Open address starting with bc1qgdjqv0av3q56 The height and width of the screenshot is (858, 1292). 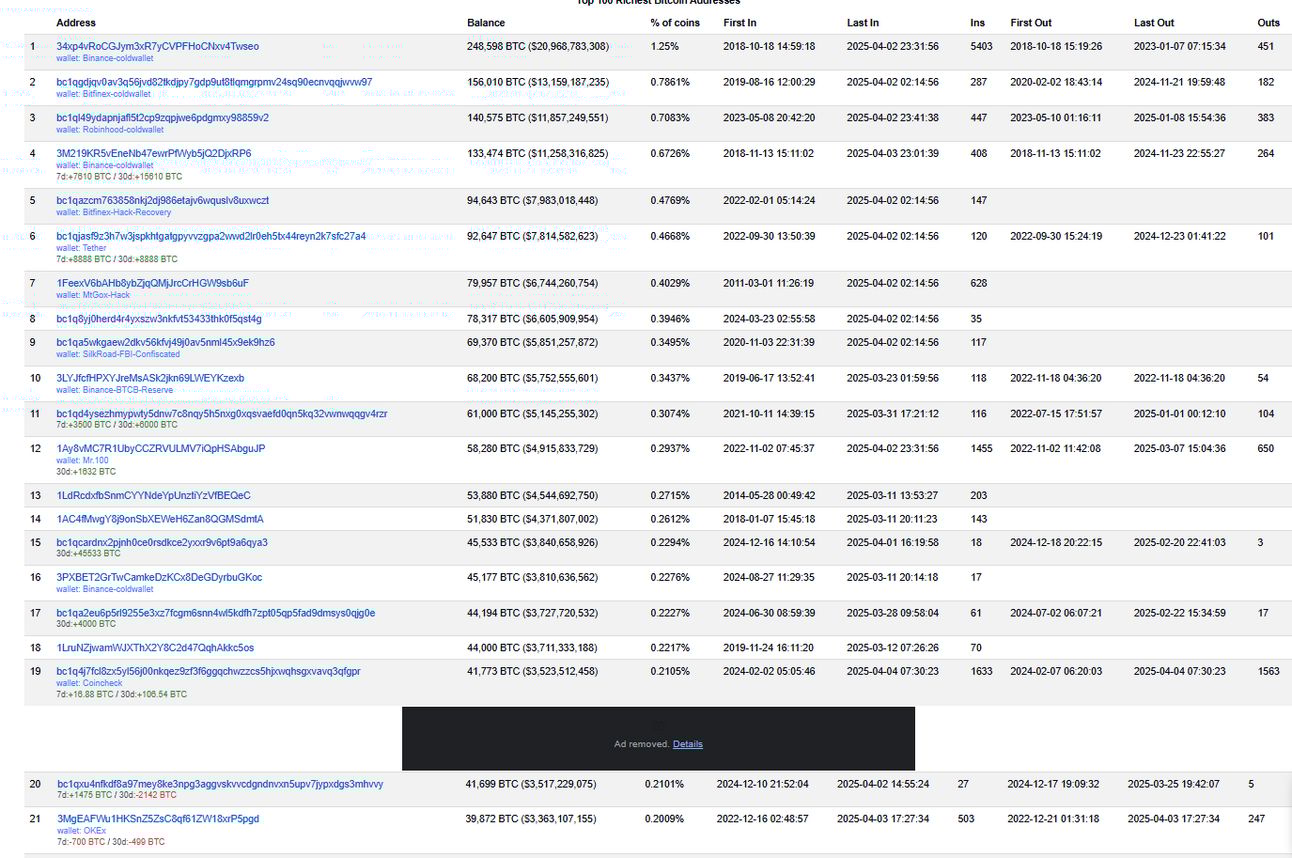click(214, 82)
